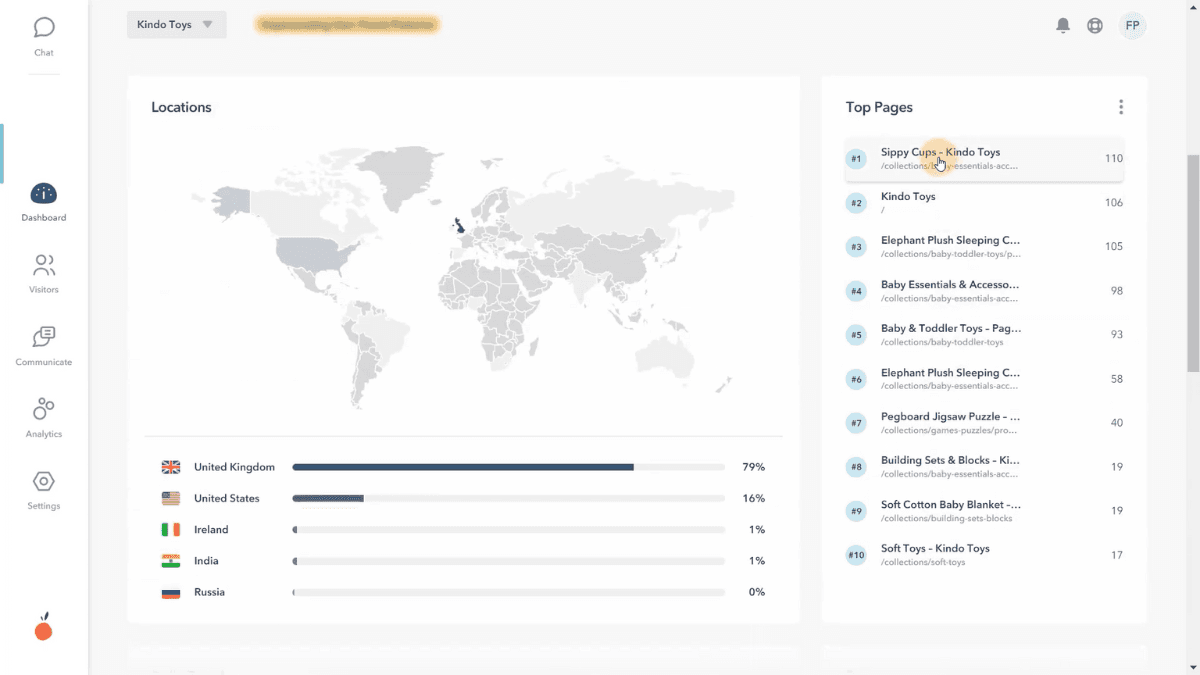Click the Top Pages panel heading
Viewport: 1200px width, 675px height.
tap(879, 107)
